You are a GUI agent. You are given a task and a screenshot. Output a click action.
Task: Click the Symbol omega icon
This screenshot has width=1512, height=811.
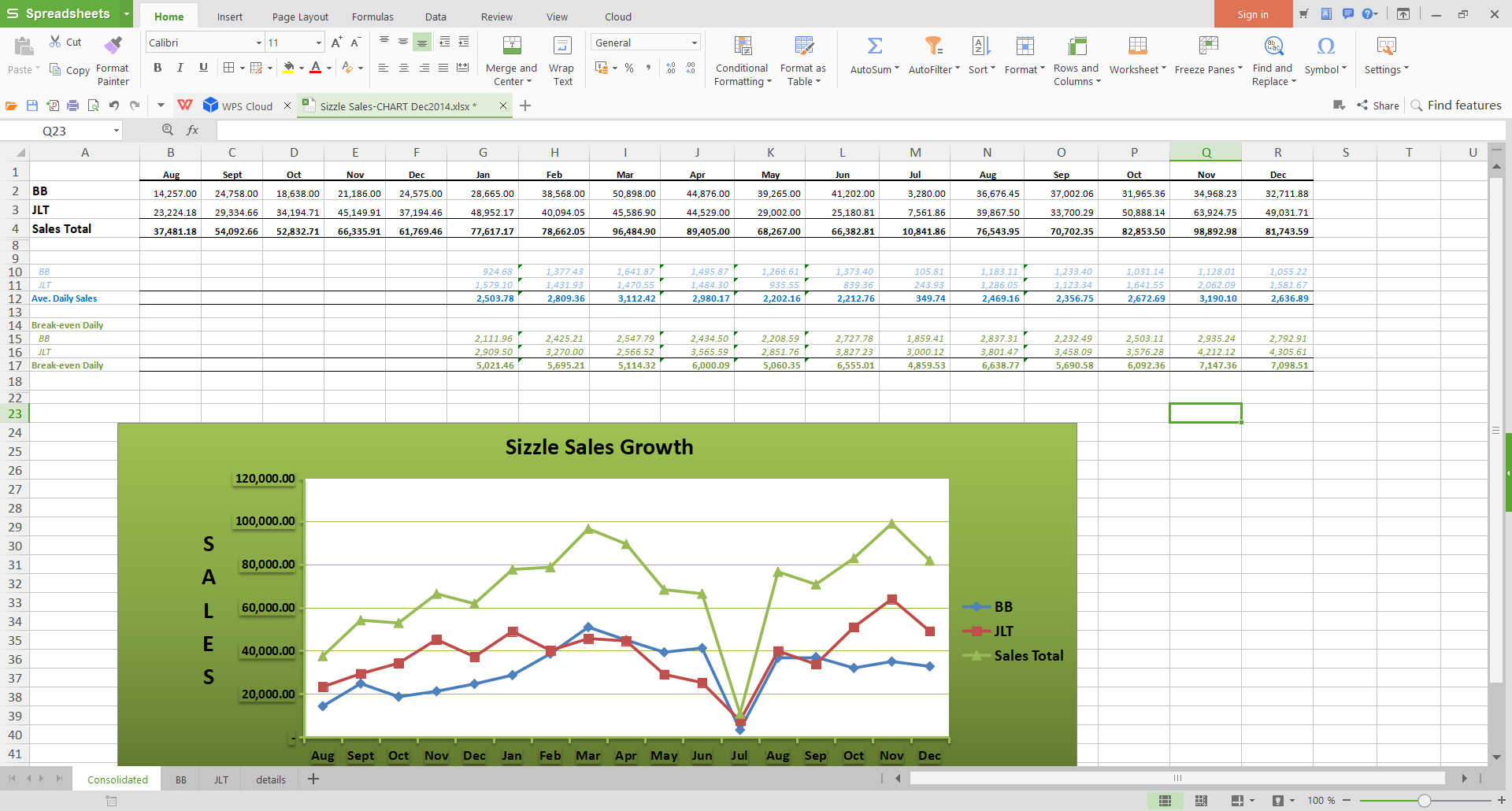[x=1325, y=46]
